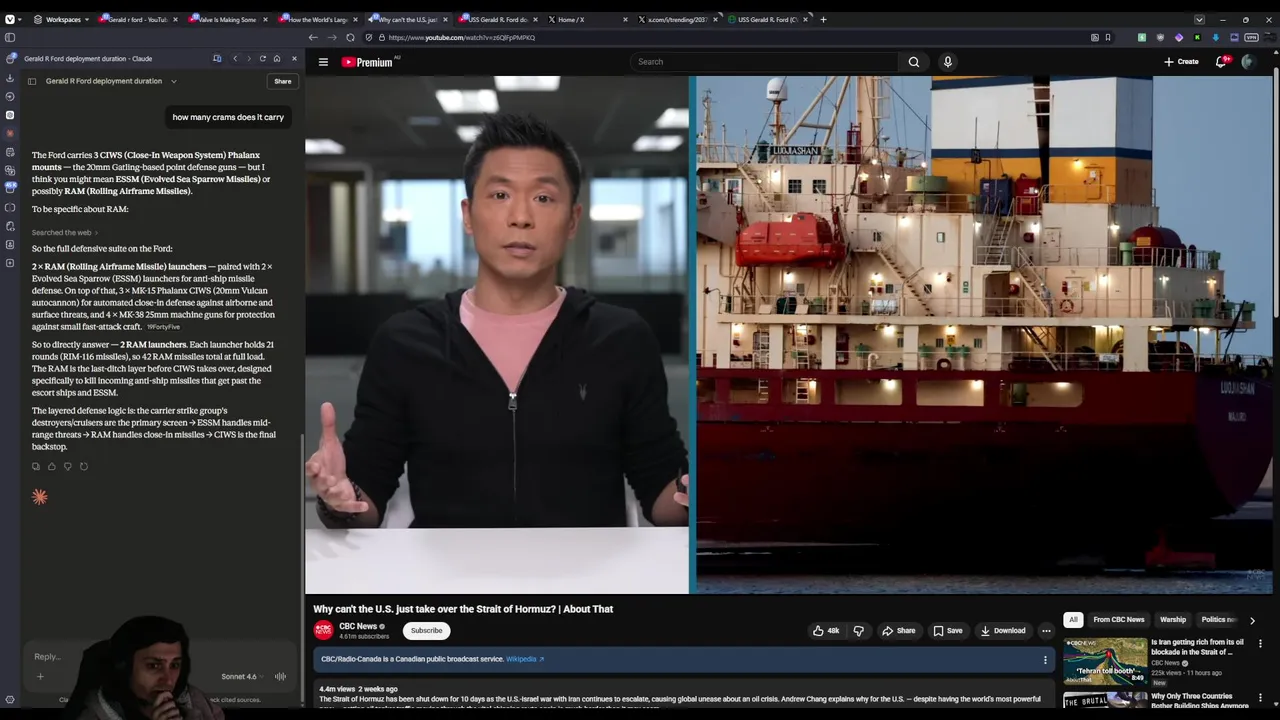The height and width of the screenshot is (720, 1280).
Task: Click the YouTube URL address field
Action: [x=735, y=37]
